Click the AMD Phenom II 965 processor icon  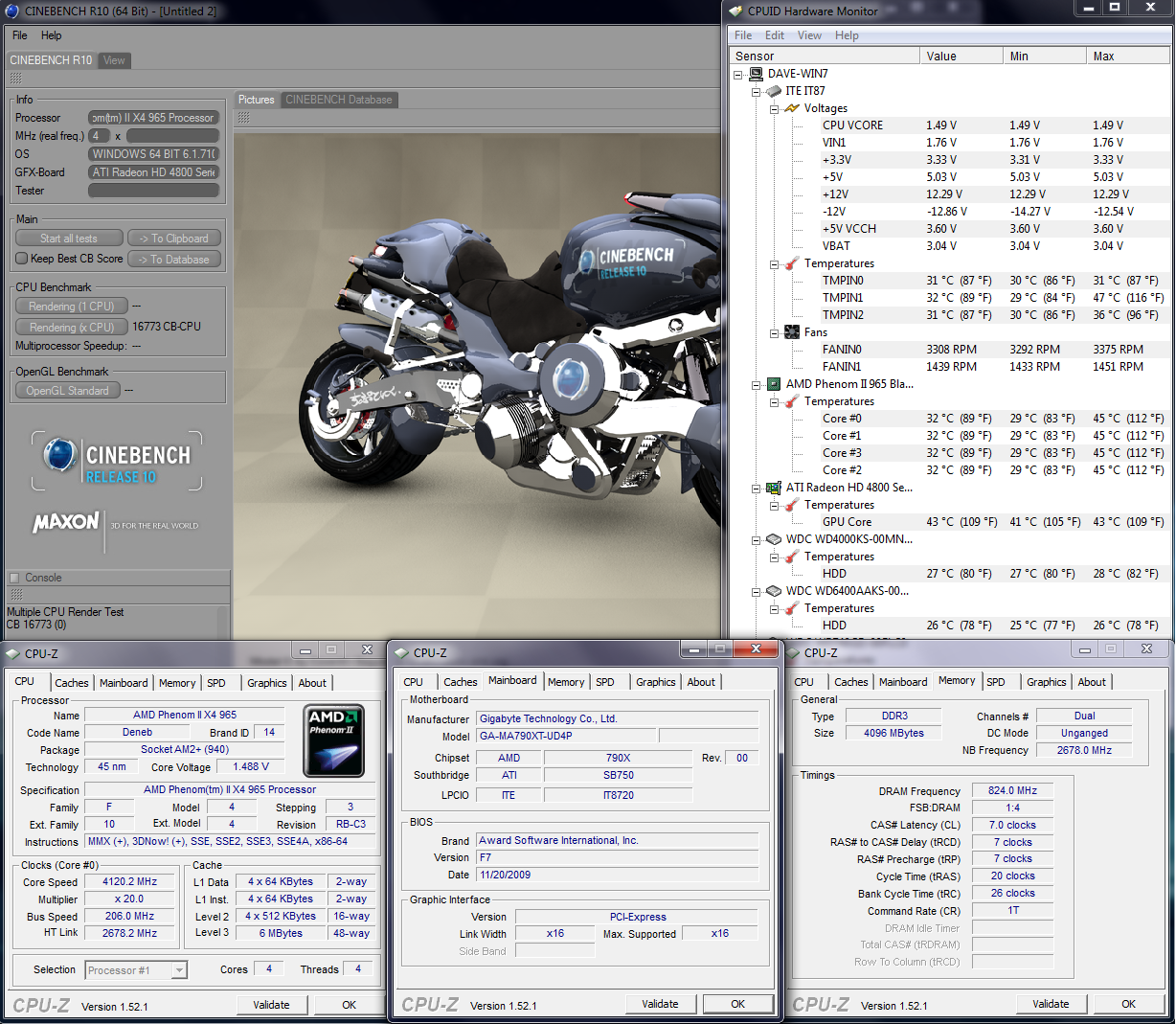coord(774,384)
